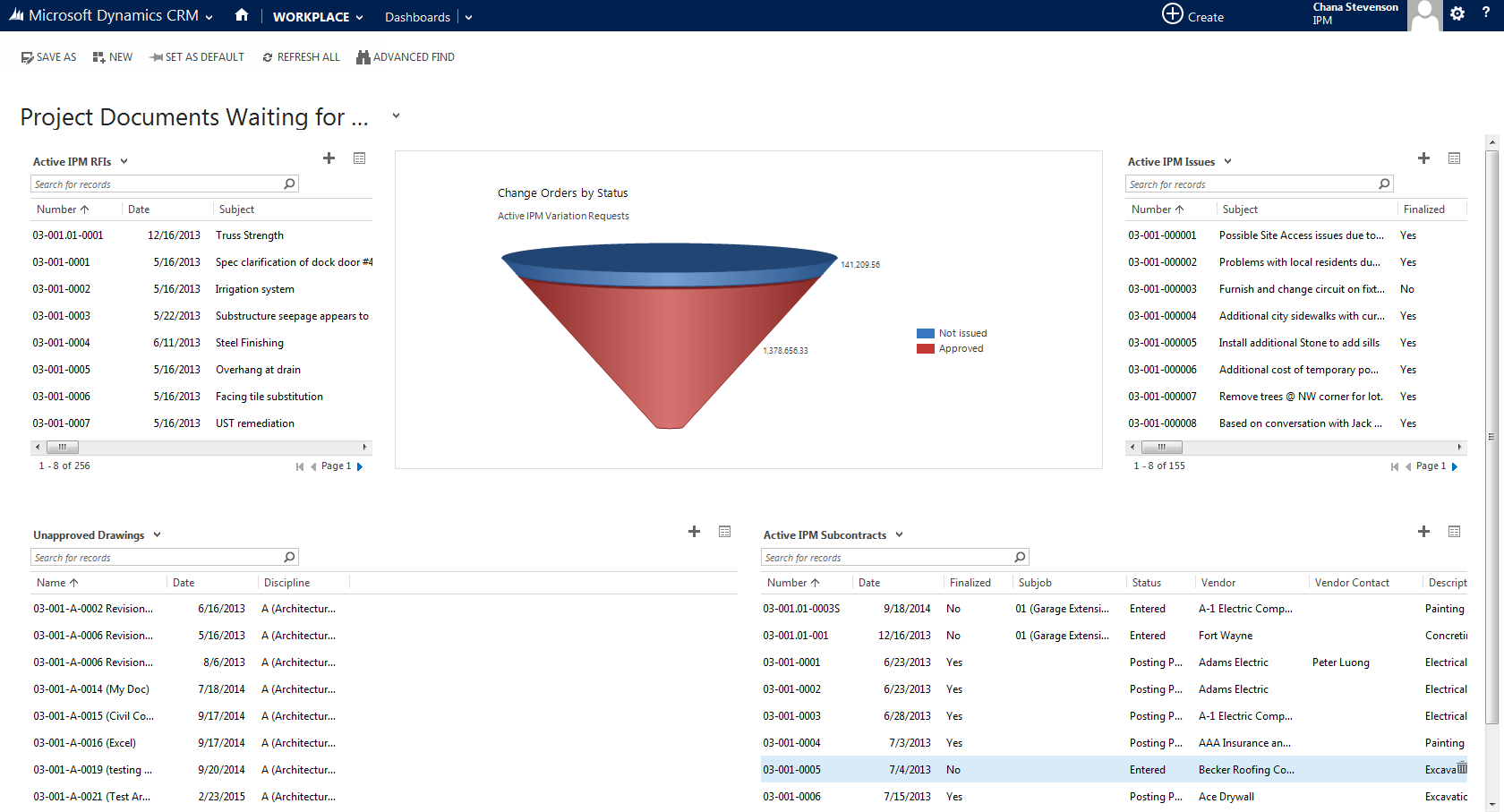
Task: Open the settings gear icon
Action: coord(1457,13)
